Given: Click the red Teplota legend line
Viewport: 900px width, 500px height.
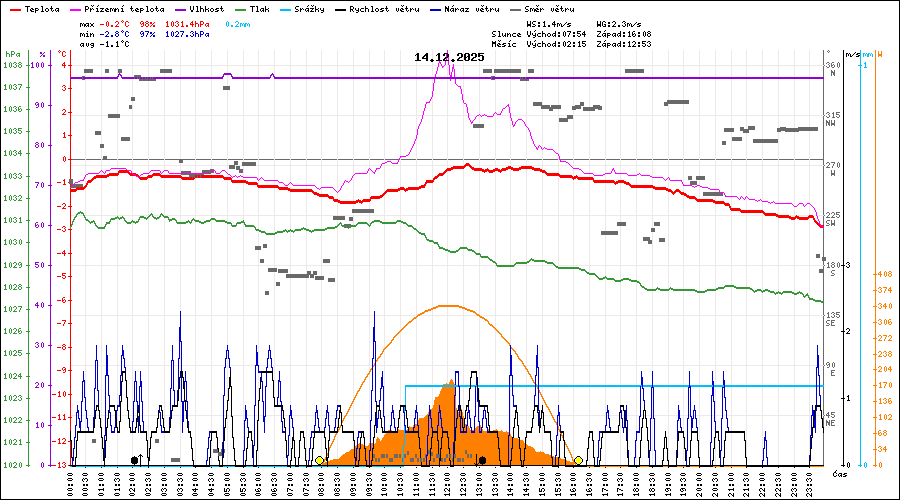Looking at the screenshot, I should tap(14, 9).
